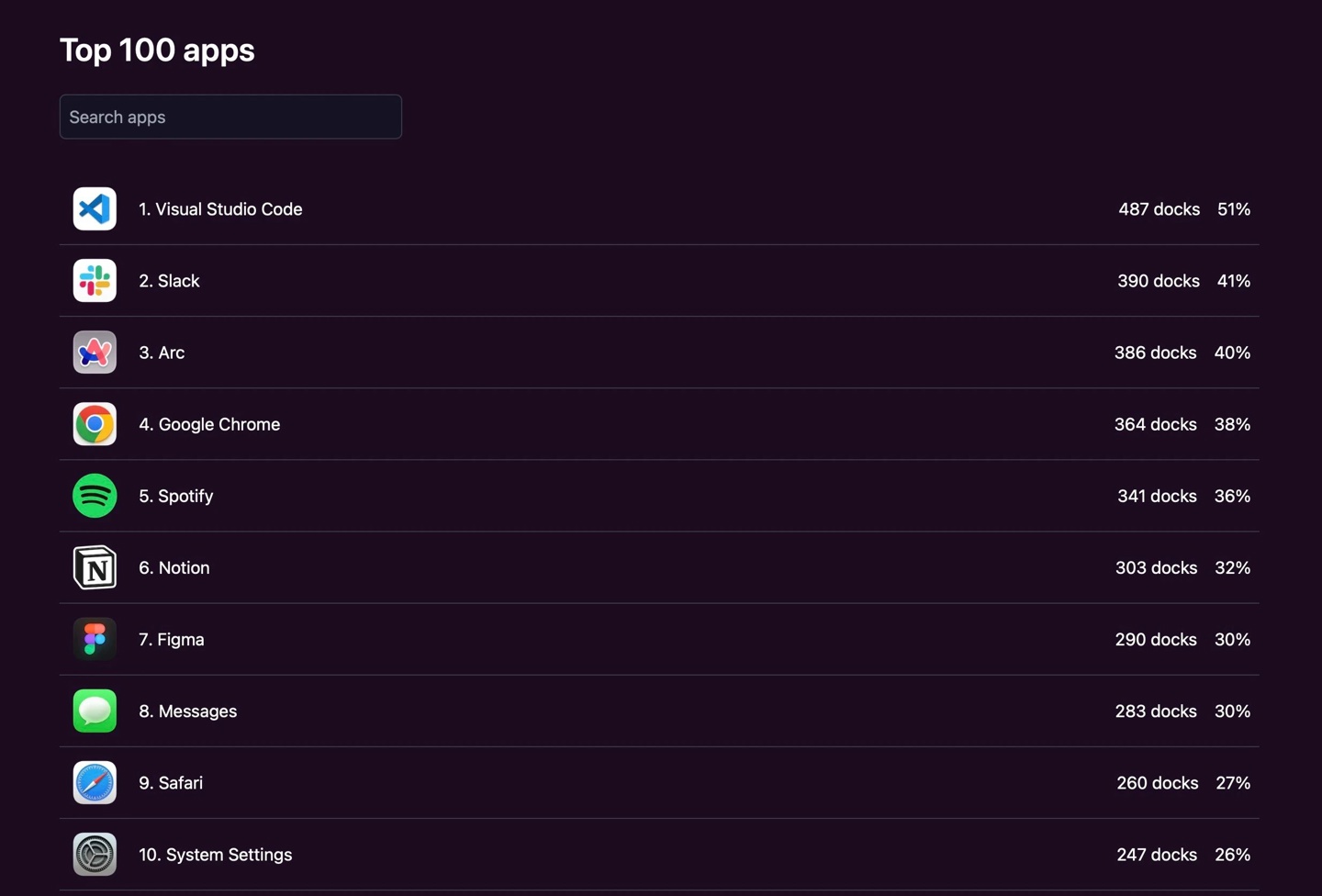Click the Spotify app icon
Screen dimensions: 1322x896
coord(95,496)
